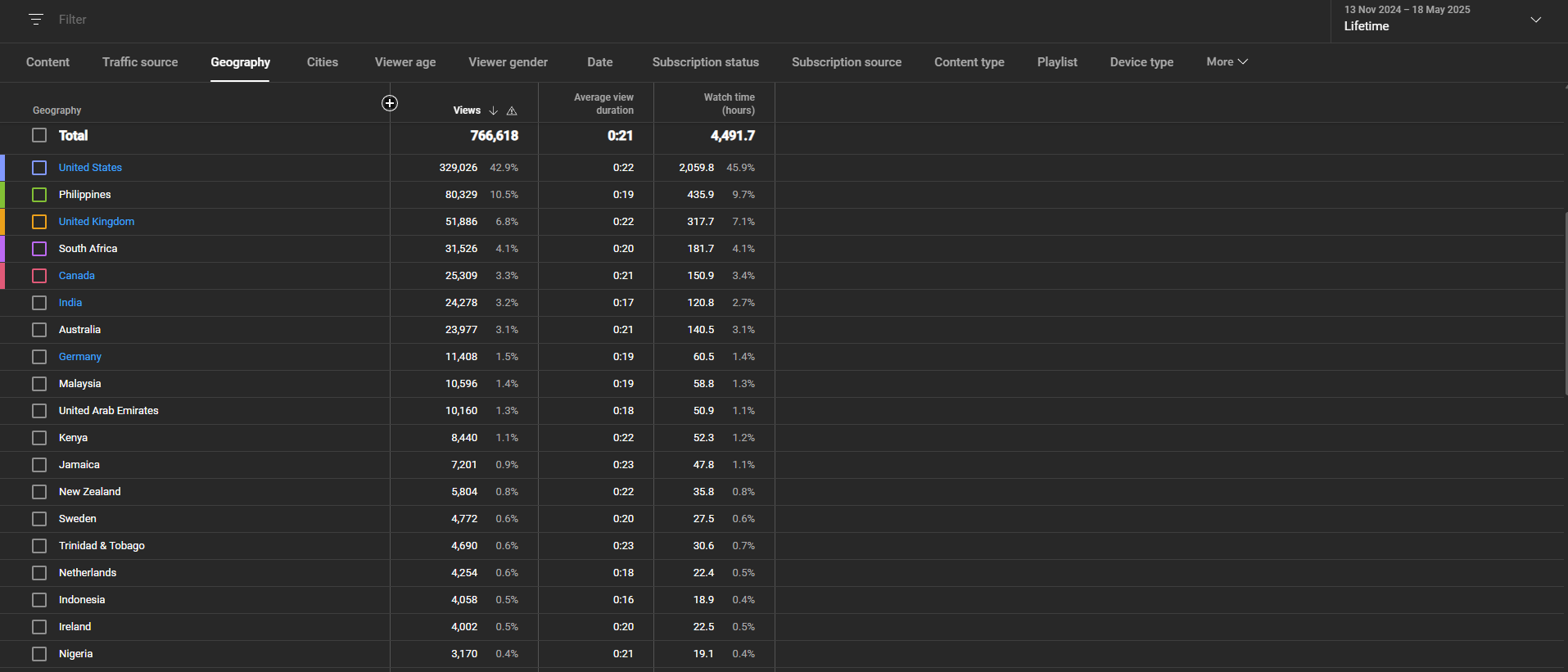The width and height of the screenshot is (1568, 672).
Task: Switch to the Content tab
Action: (x=47, y=62)
